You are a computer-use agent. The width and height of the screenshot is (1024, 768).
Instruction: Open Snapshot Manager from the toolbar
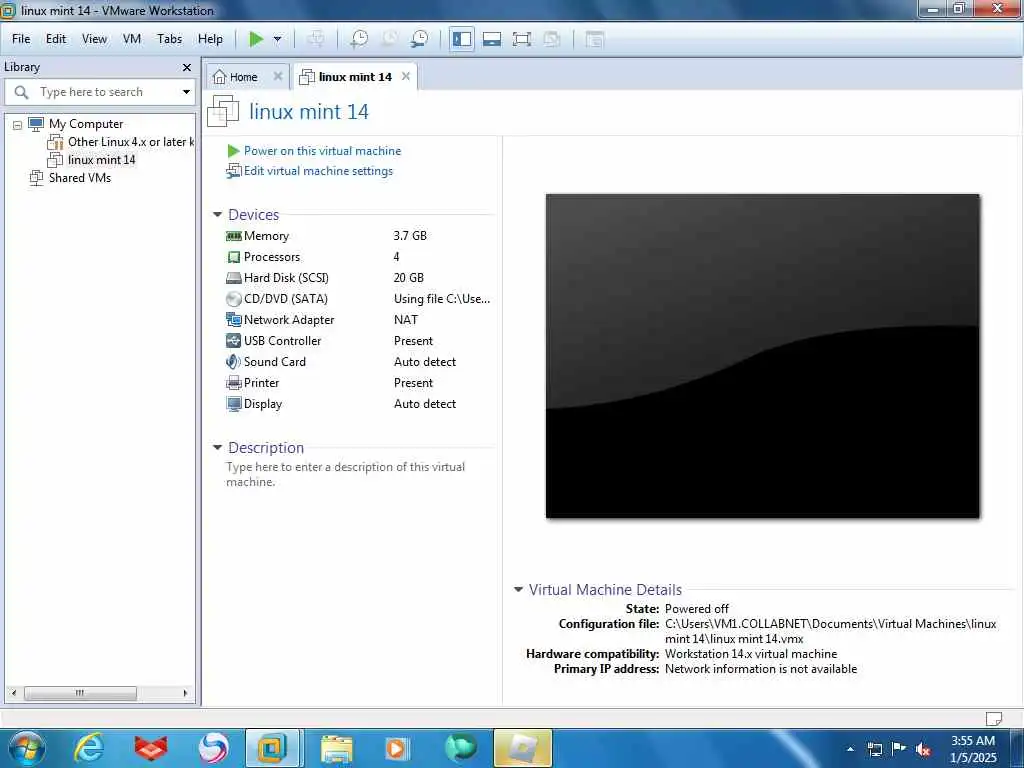(419, 39)
